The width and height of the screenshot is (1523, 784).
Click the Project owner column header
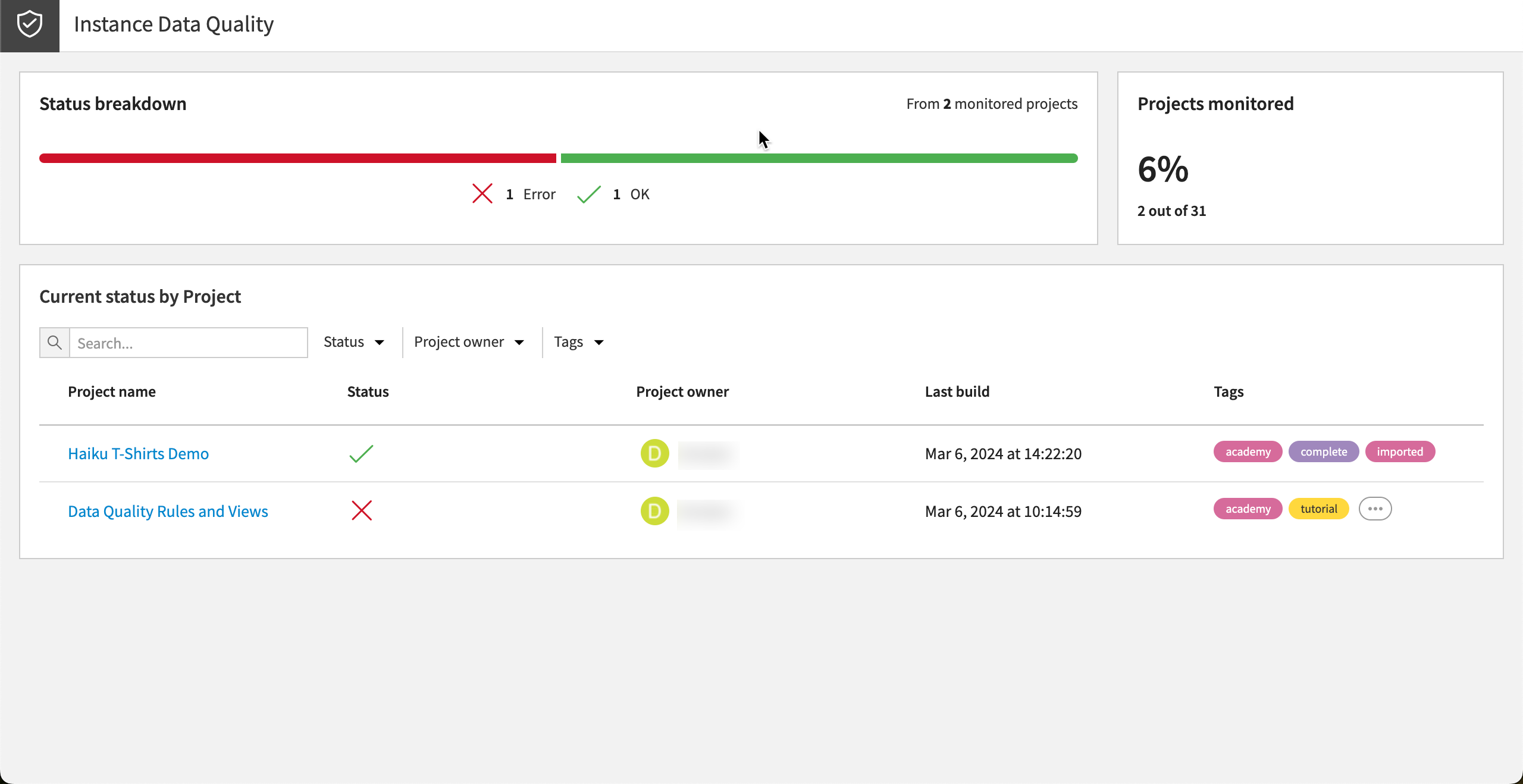click(x=682, y=391)
